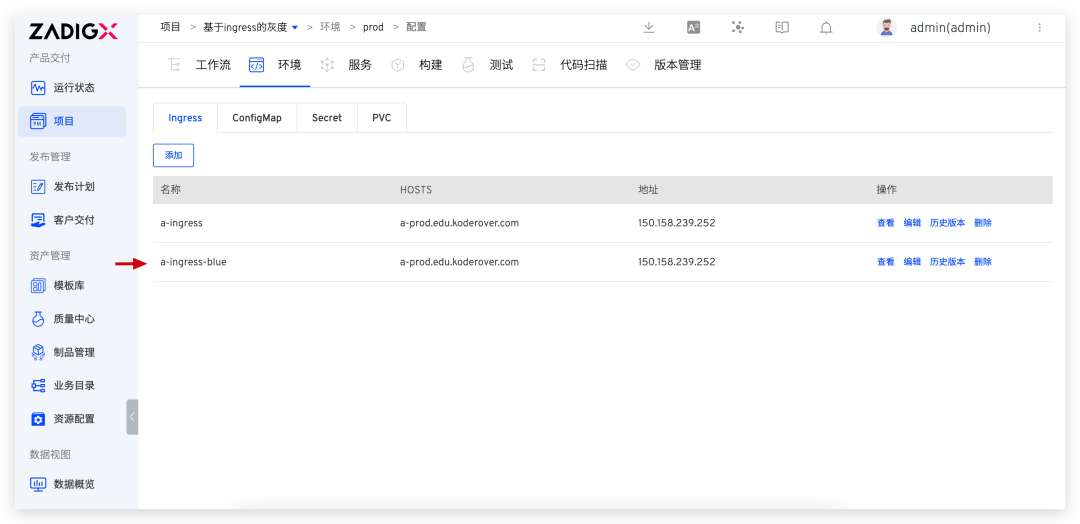Click the 构建 cube icon
This screenshot has height=524, width=1080.
397,65
